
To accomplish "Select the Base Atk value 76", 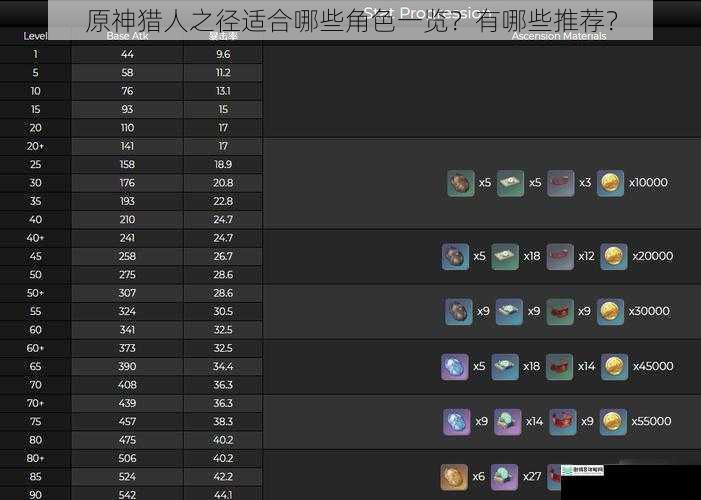I will 127,91.
